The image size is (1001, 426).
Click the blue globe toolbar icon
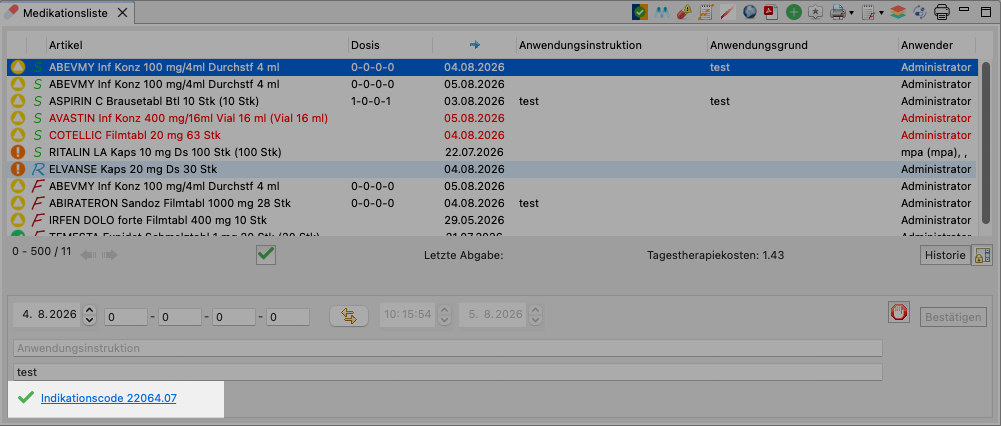[x=749, y=11]
